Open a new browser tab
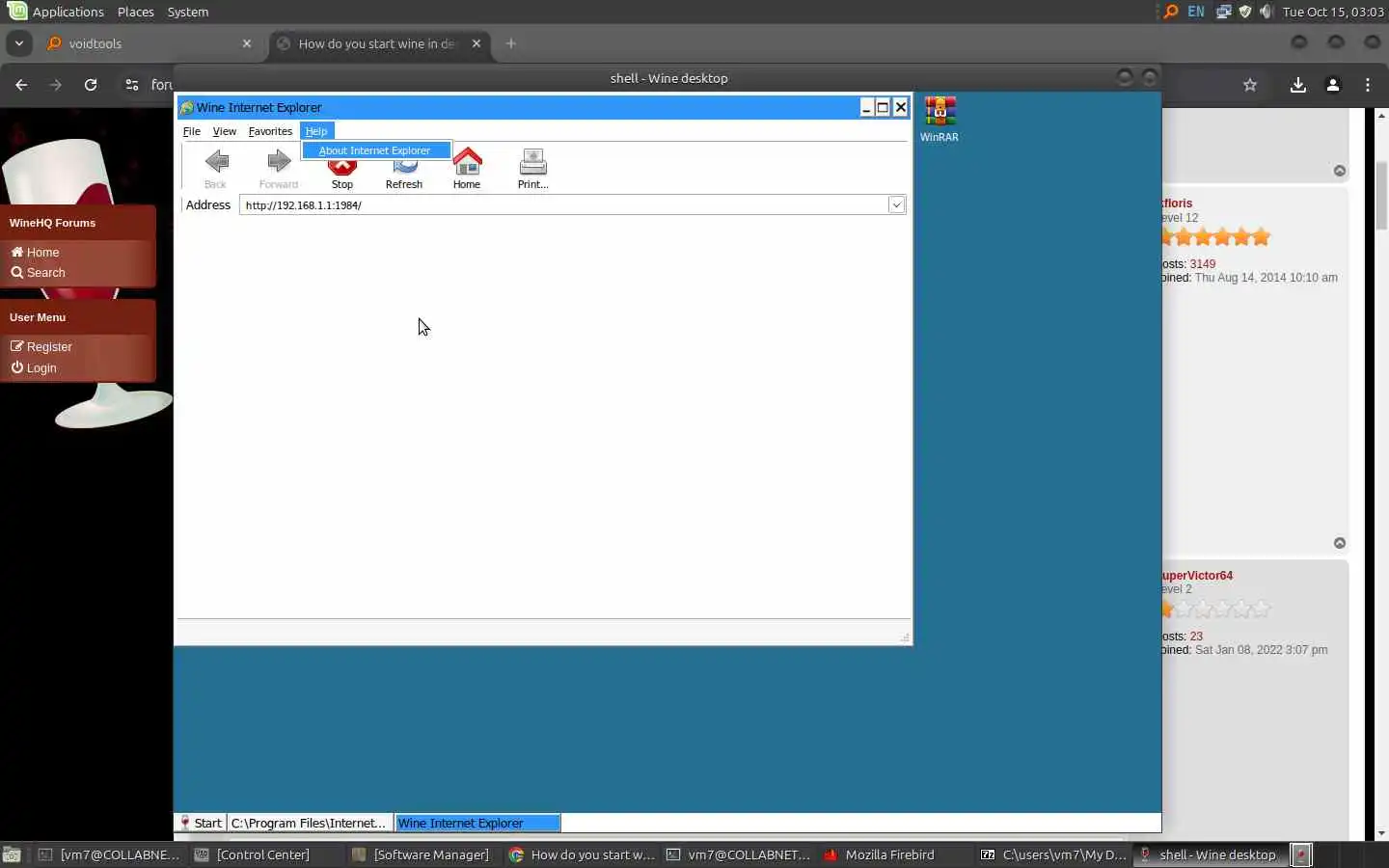Viewport: 1389px width, 868px height. click(511, 43)
